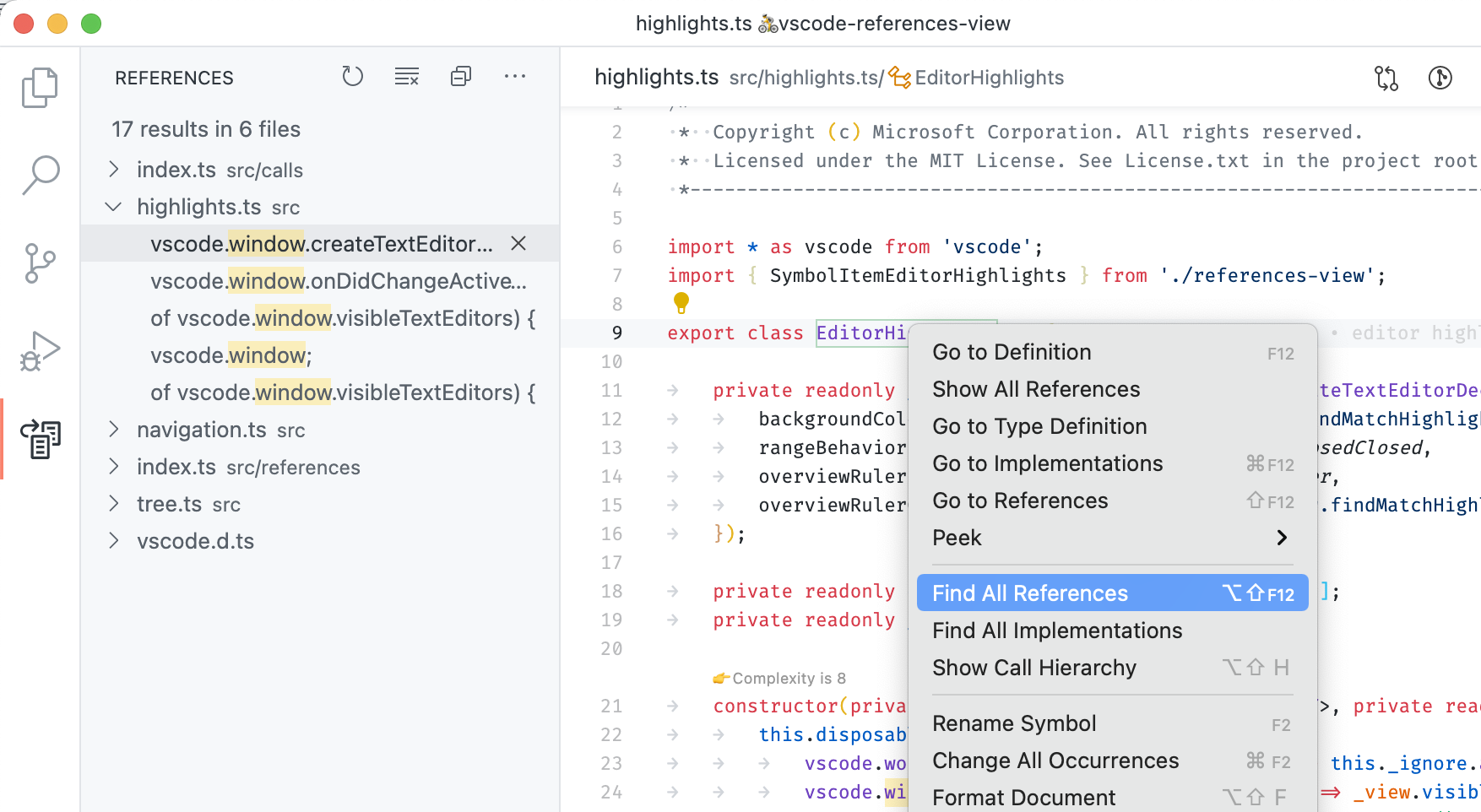Viewport: 1481px width, 812px height.
Task: Clear the references results list
Action: pyautogui.click(x=407, y=77)
